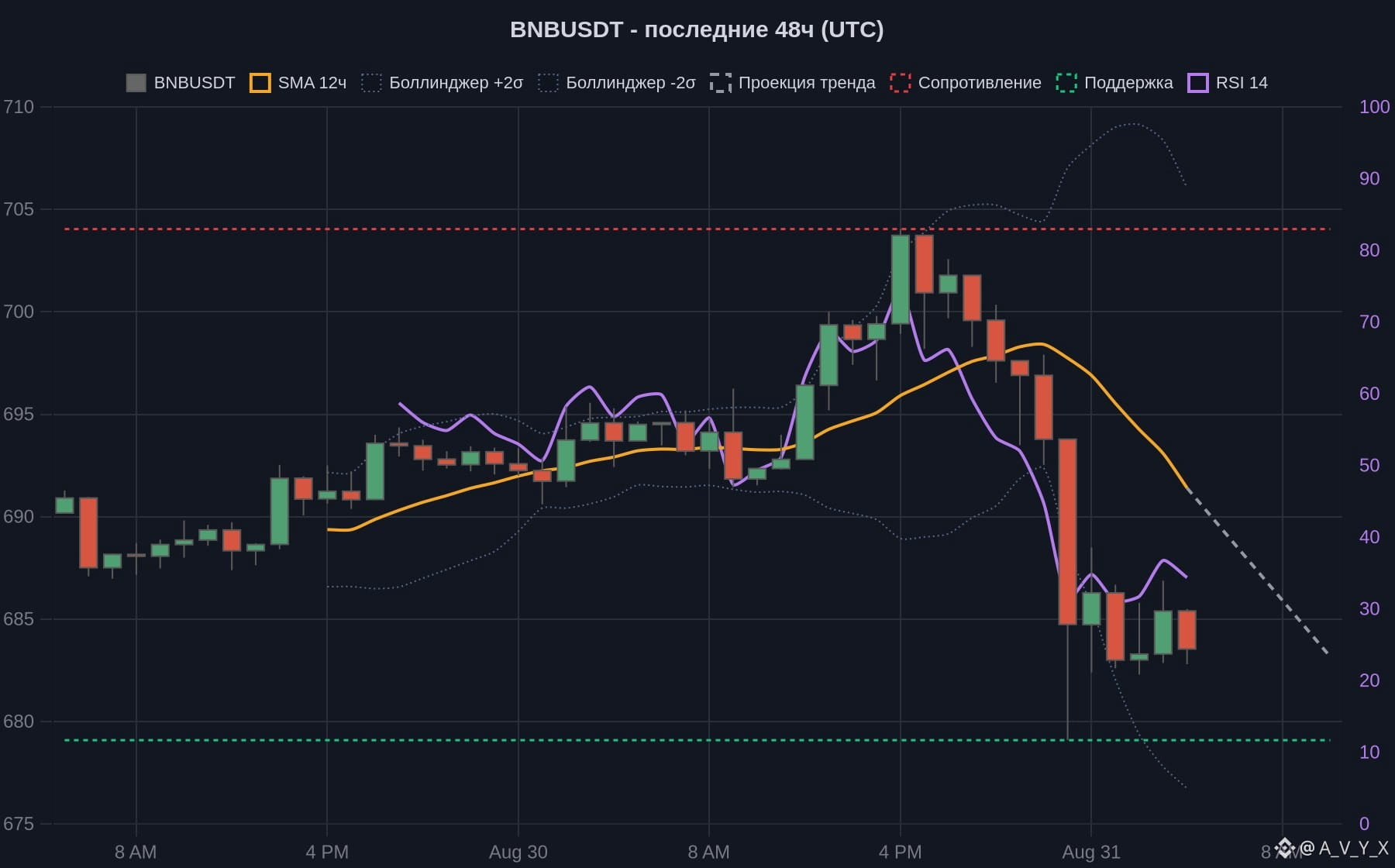Viewport: 1395px width, 868px height.
Task: Click the RSI axis value 80
Action: click(x=1369, y=250)
